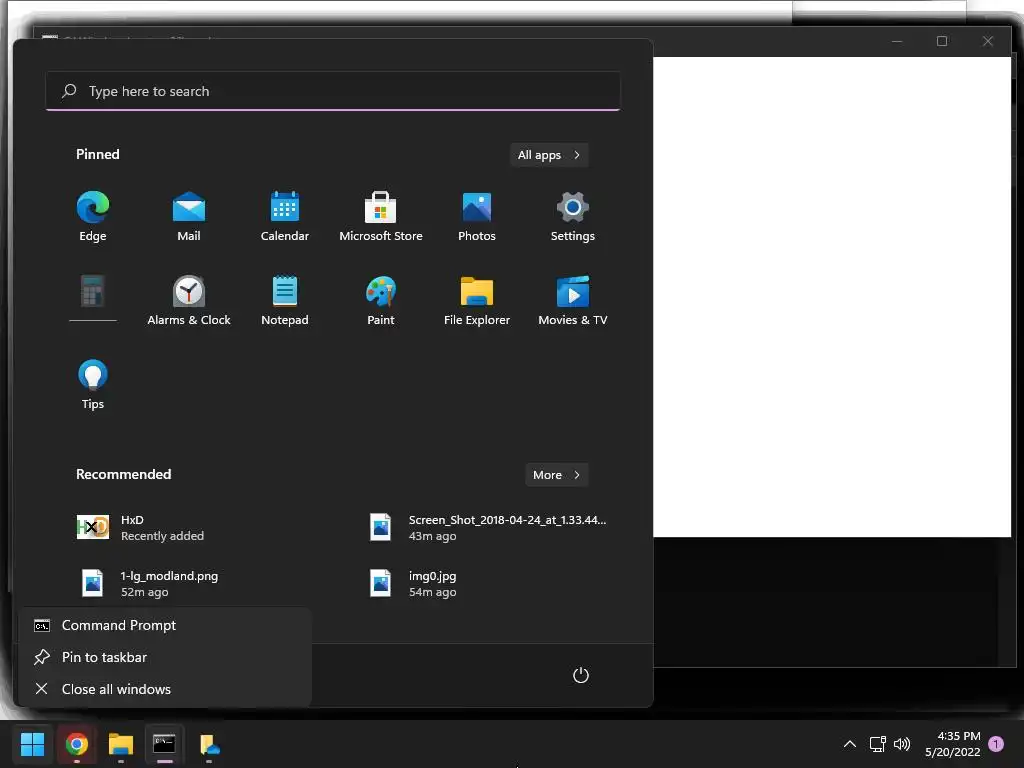Expand More recommended items
Viewport: 1024px width, 768px height.
(556, 475)
